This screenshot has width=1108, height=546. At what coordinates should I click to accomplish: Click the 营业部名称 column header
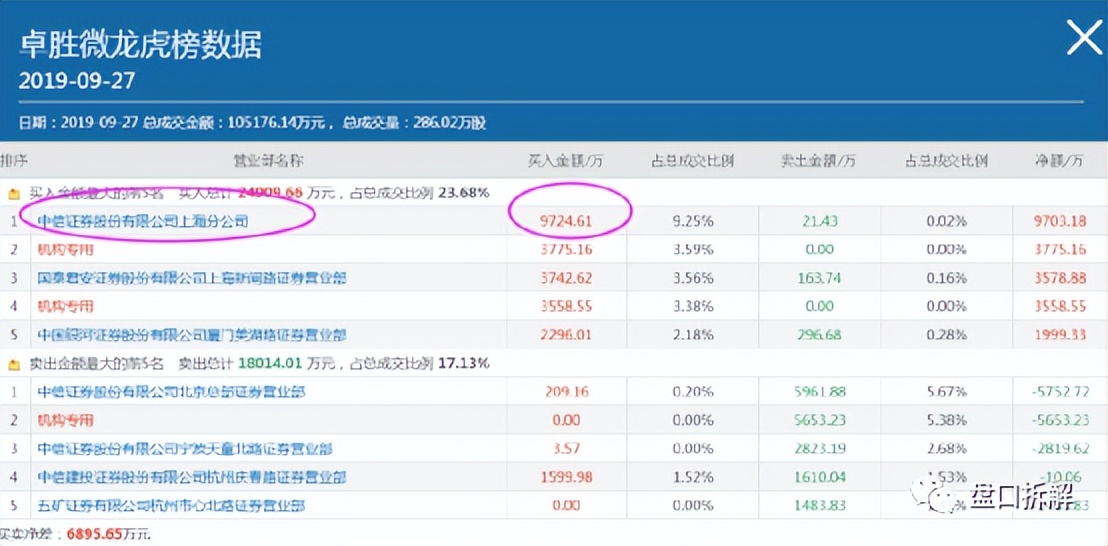click(269, 160)
